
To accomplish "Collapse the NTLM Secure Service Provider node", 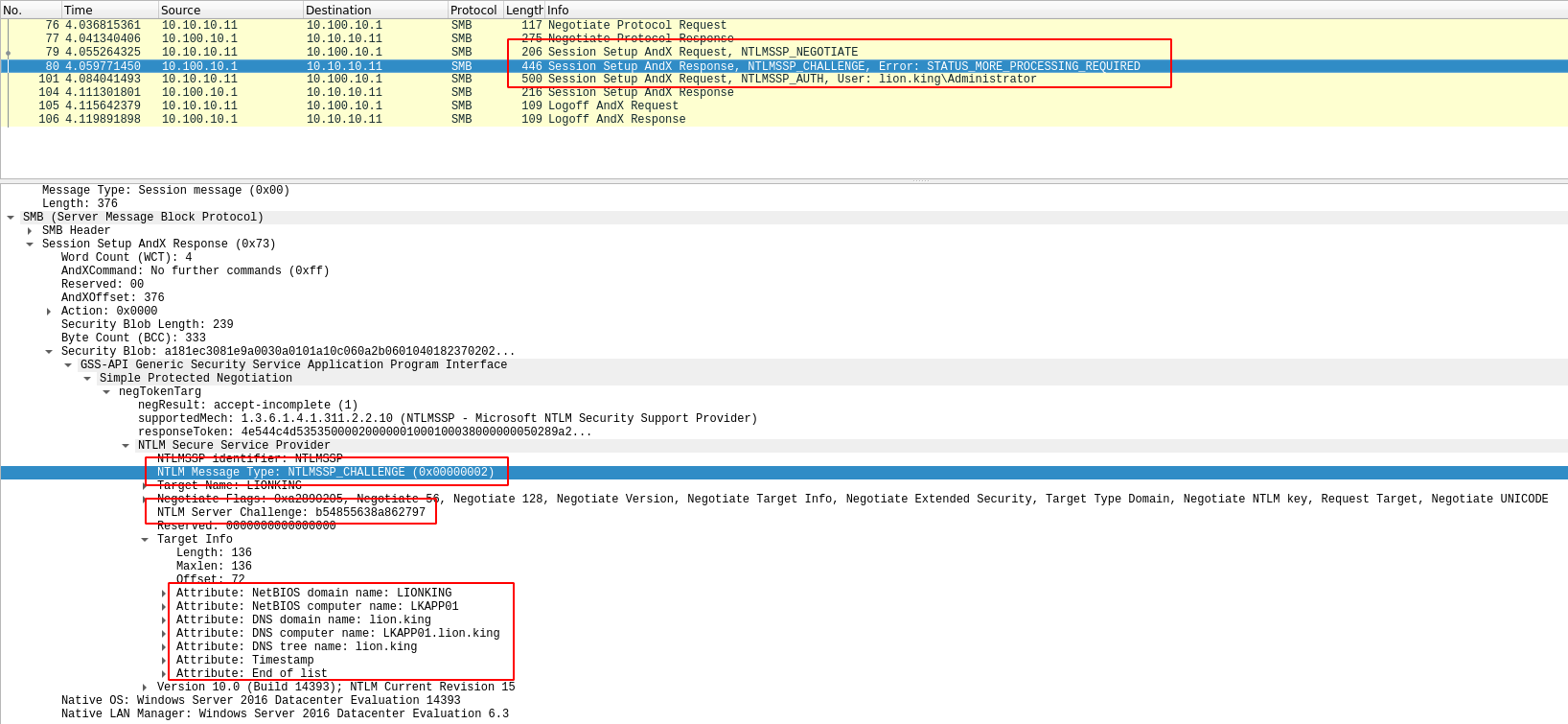I will (126, 446).
